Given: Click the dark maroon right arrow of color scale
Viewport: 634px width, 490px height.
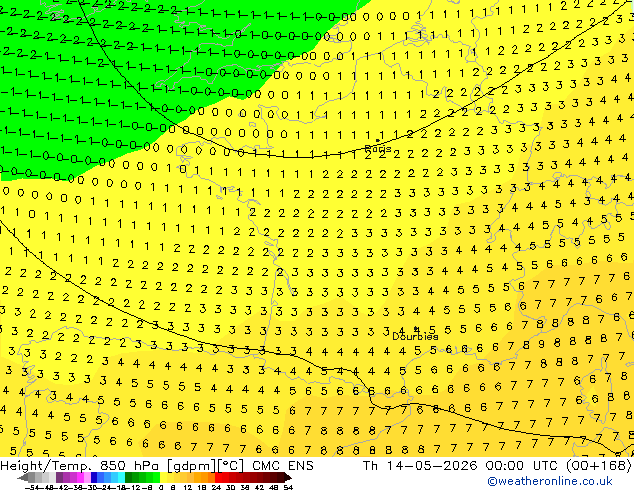Looking at the screenshot, I should tap(287, 477).
